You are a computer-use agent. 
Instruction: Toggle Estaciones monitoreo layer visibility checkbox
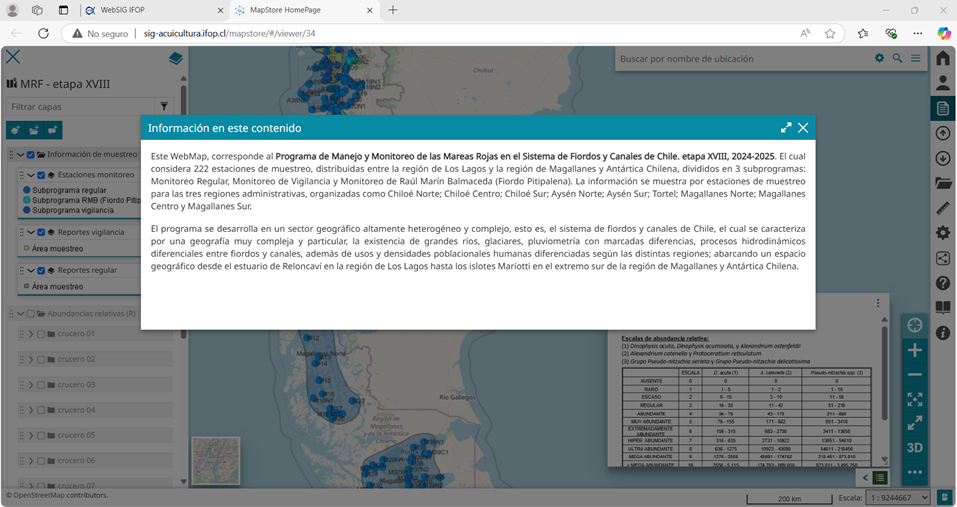(x=41, y=175)
